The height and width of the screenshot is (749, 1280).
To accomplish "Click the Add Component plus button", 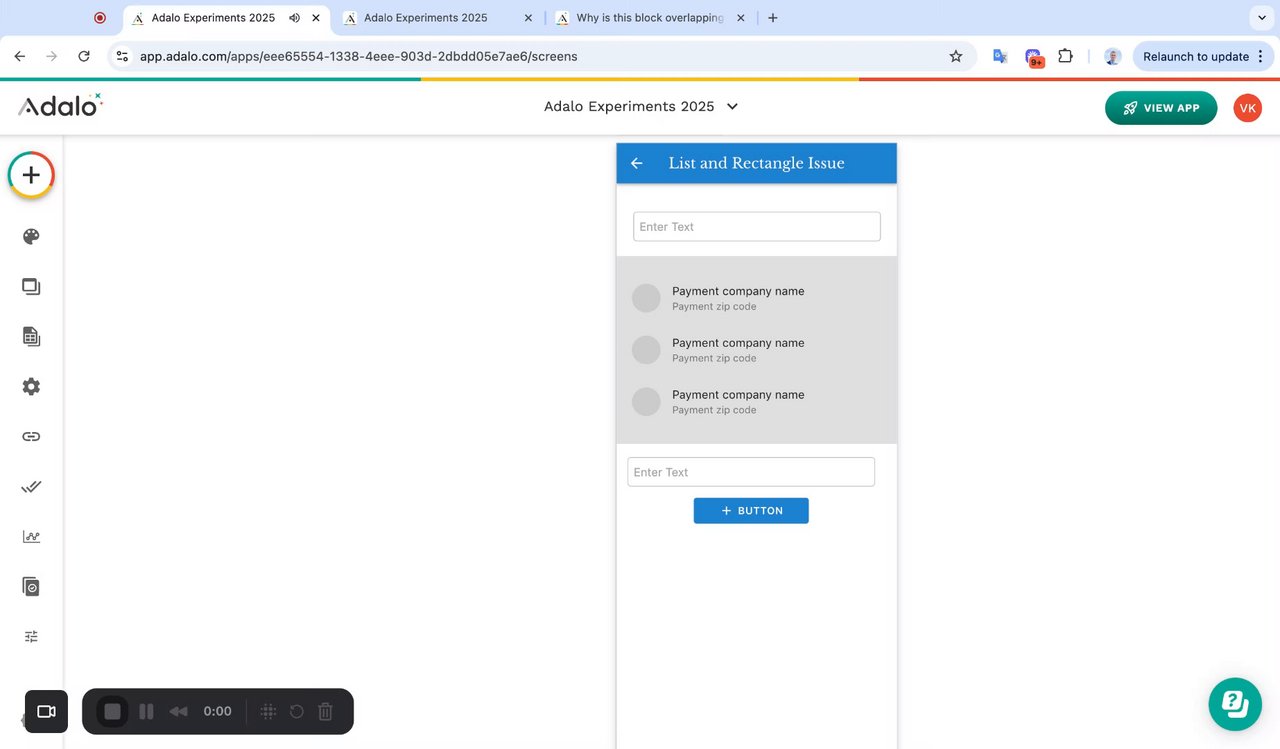I will tap(31, 175).
